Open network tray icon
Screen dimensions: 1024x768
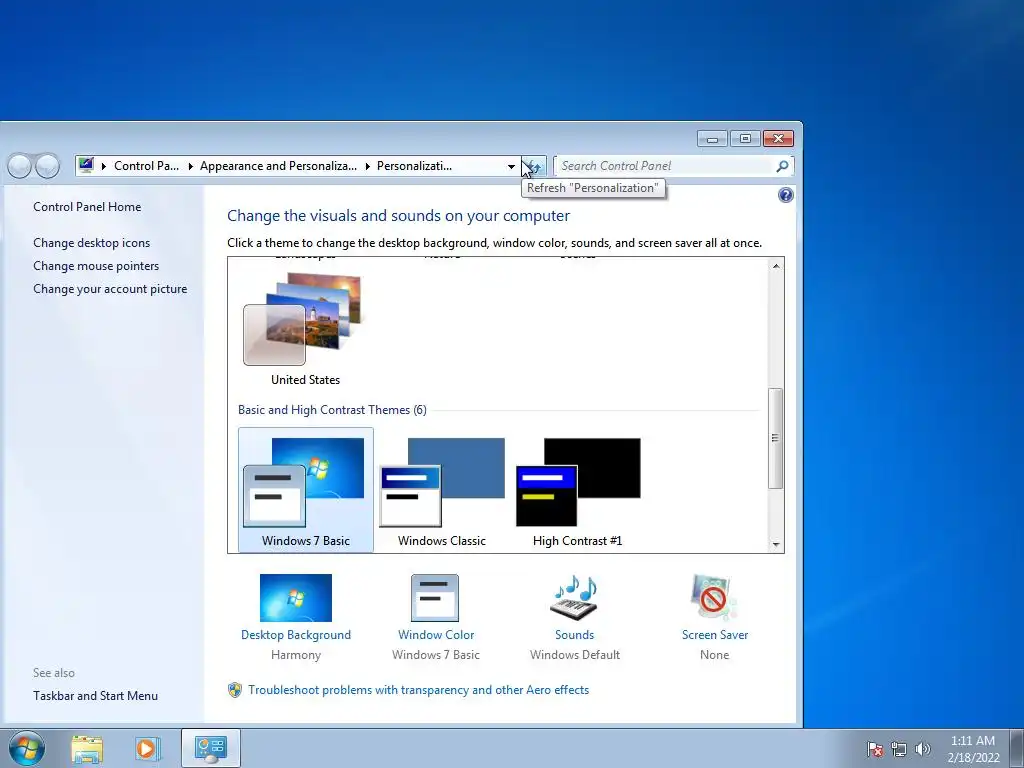(899, 749)
